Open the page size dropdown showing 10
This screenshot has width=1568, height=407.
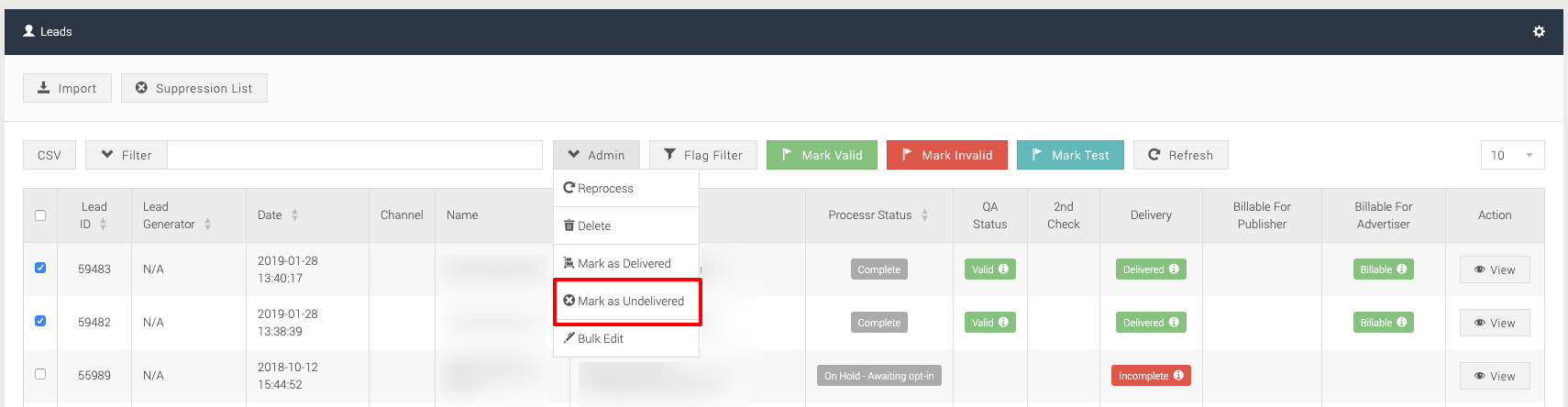point(1512,155)
